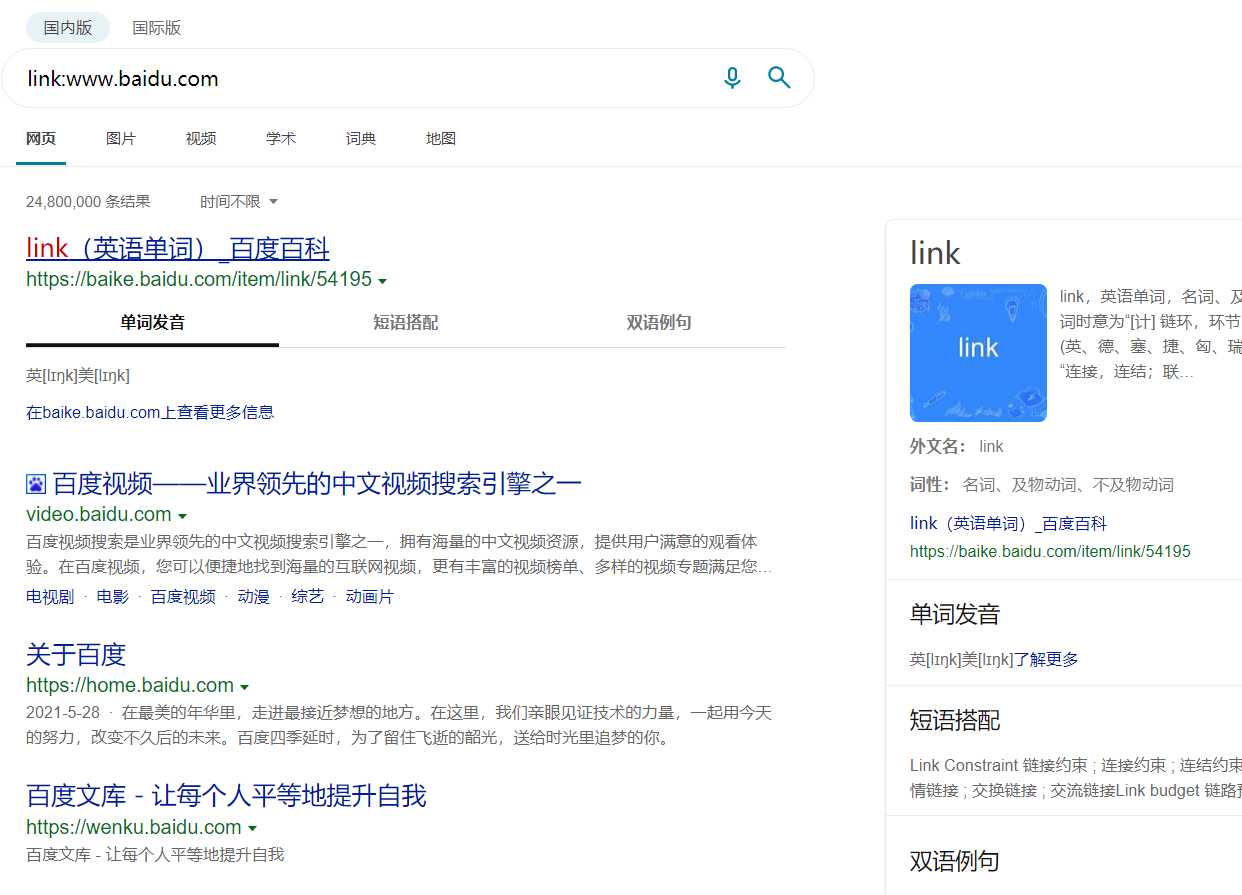This screenshot has height=895, width=1242.
Task: Switch to the 图片 search tab
Action: click(121, 139)
